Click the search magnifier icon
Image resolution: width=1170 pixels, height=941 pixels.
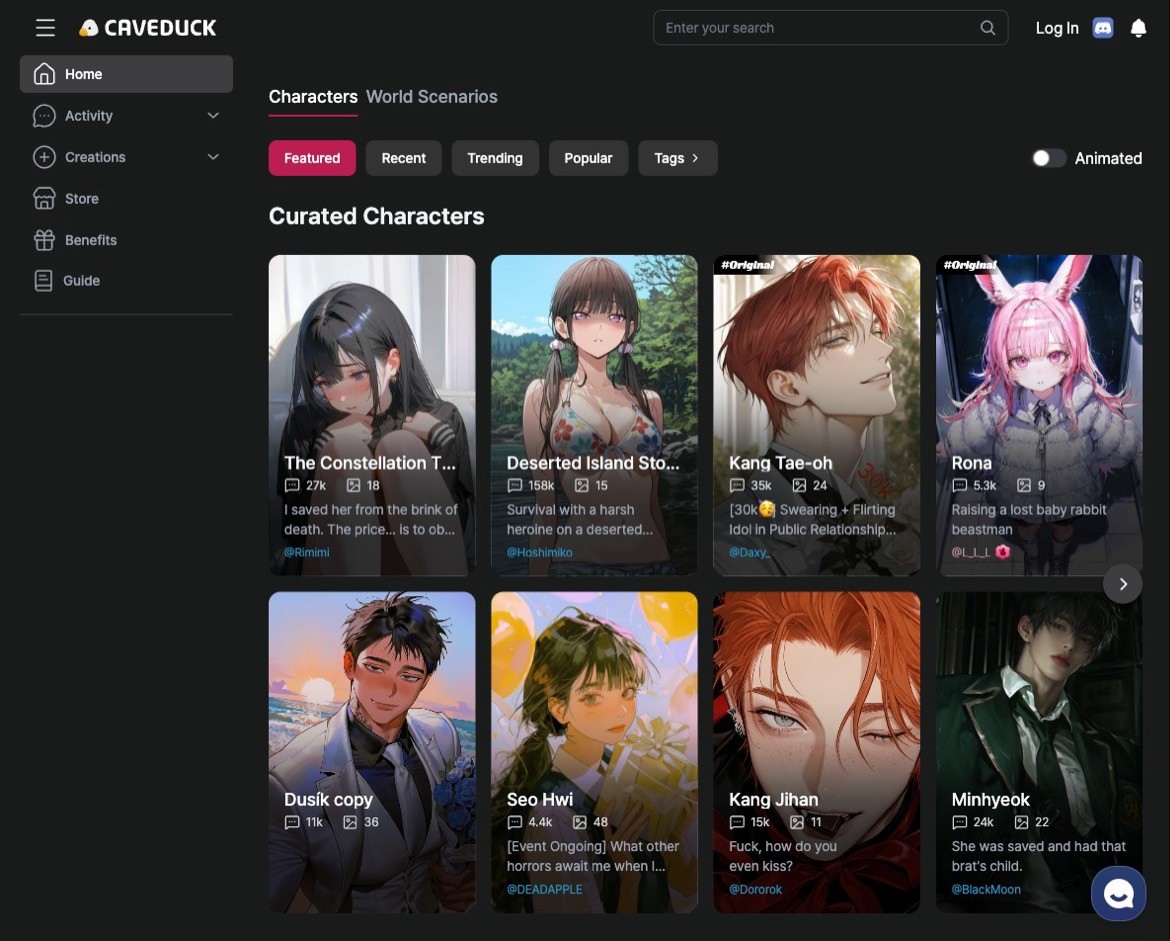(x=987, y=28)
